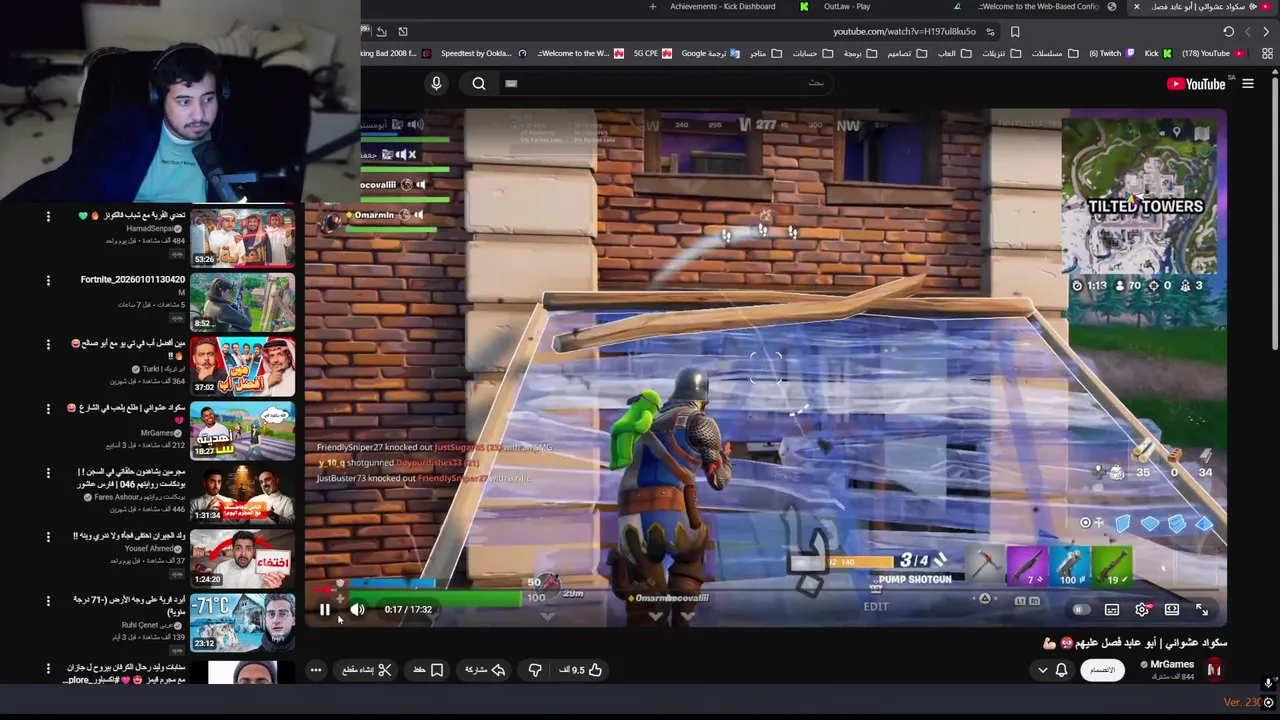Open the MrGames channel avatar
The image size is (1280, 720).
click(1214, 670)
